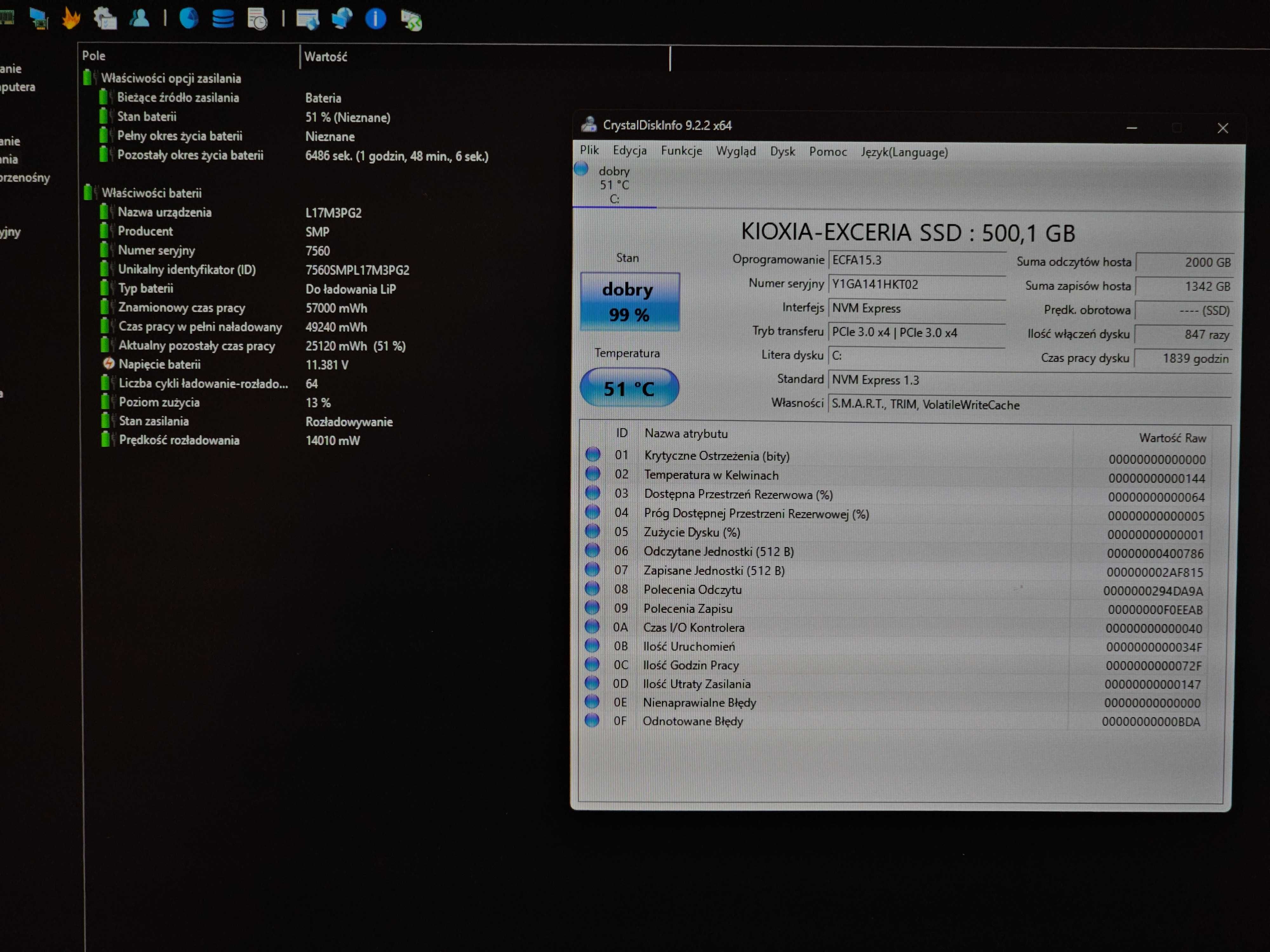Screen dimensions: 1270x952
Task: Click the status orb for Zużycie Dysku
Action: 592,531
